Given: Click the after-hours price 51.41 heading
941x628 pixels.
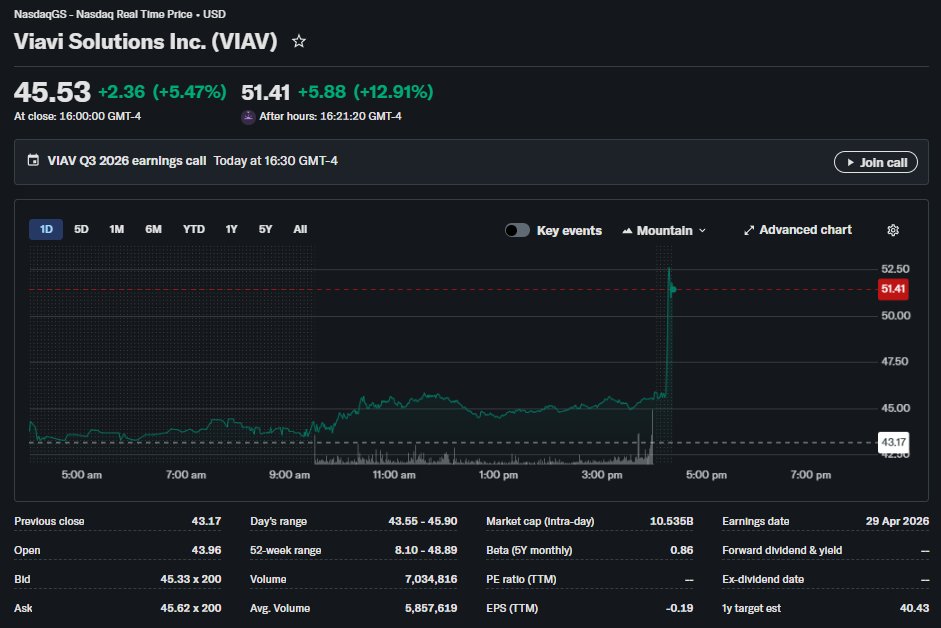Looking at the screenshot, I should pos(265,92).
